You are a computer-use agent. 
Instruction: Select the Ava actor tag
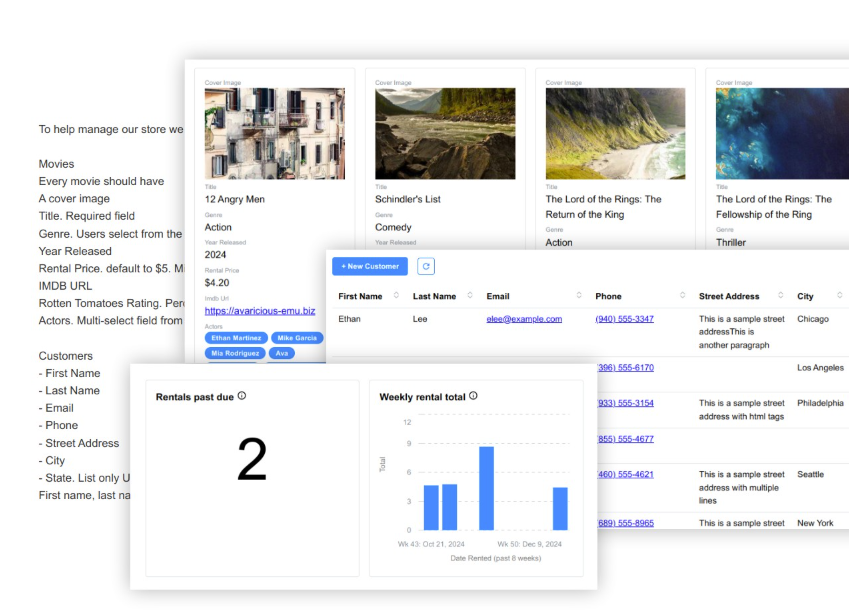[x=280, y=352]
